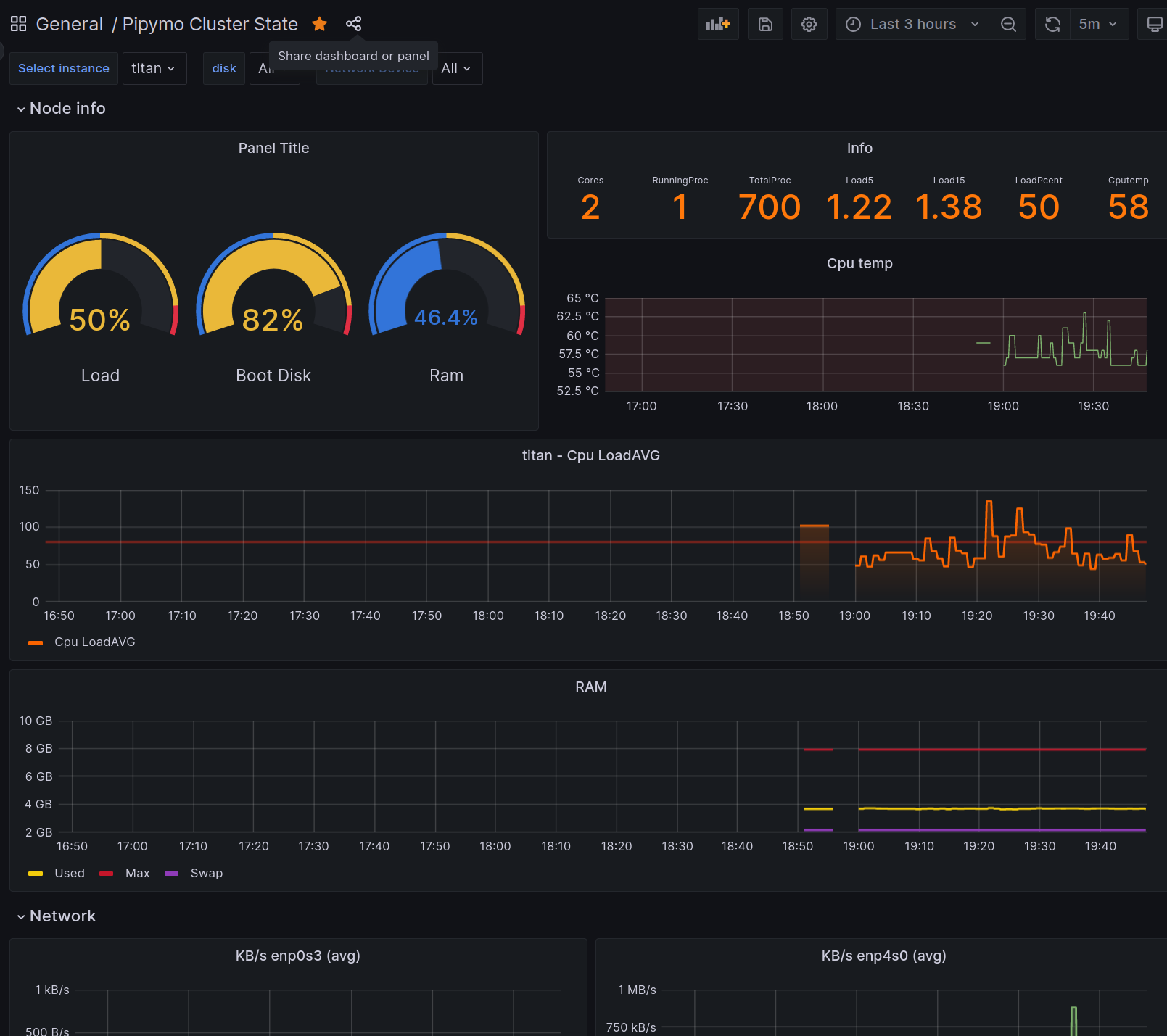Screen dimensions: 1167x1036
Task: Unstar the Pipymo Cluster State dashboard
Action: (x=319, y=24)
